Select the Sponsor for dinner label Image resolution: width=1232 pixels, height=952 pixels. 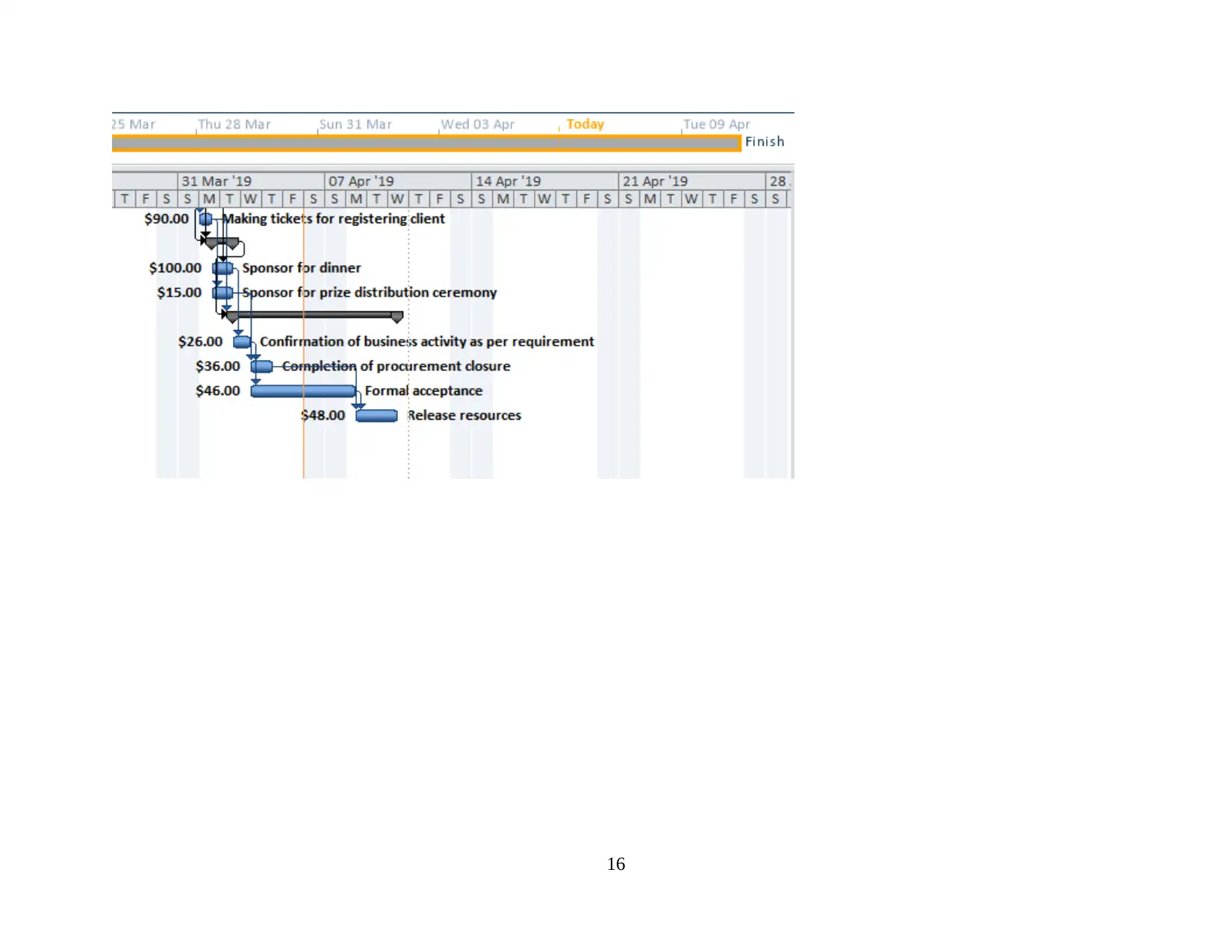click(x=302, y=268)
